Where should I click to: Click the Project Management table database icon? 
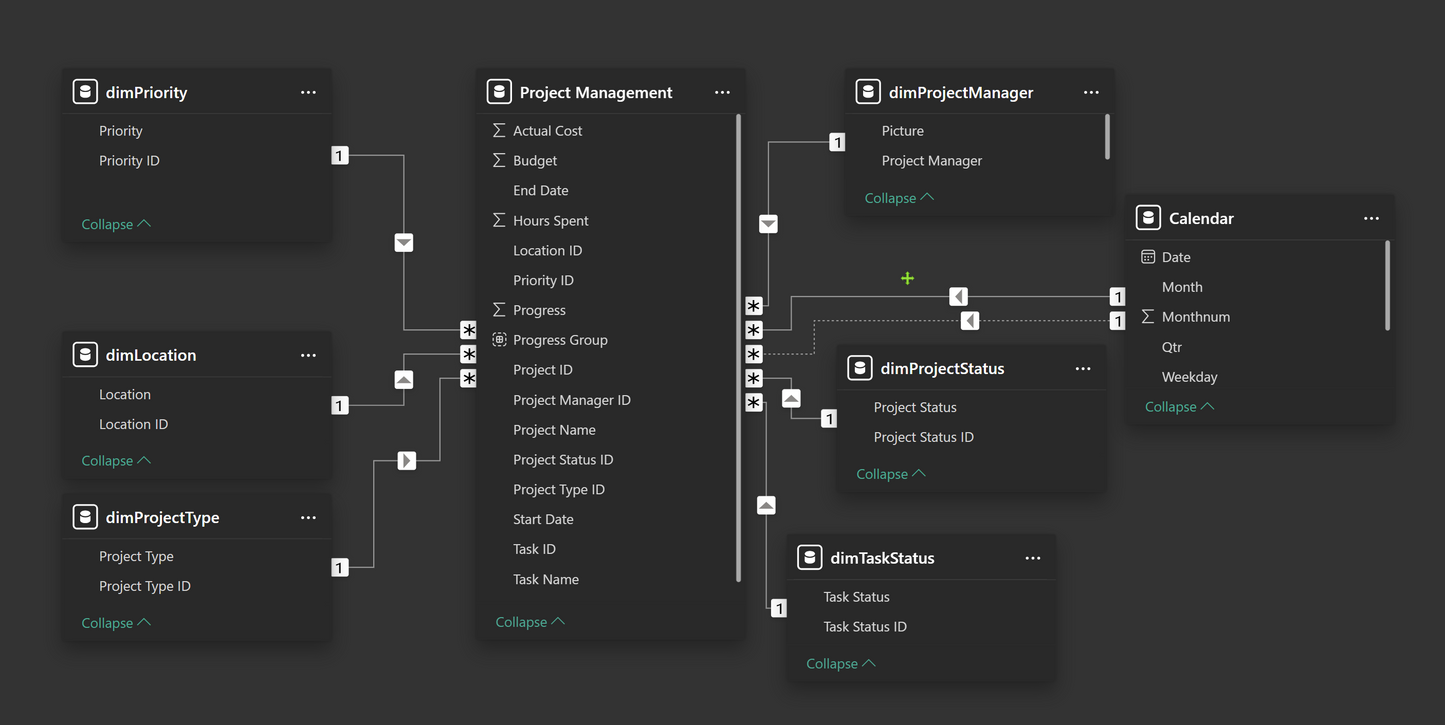(499, 92)
